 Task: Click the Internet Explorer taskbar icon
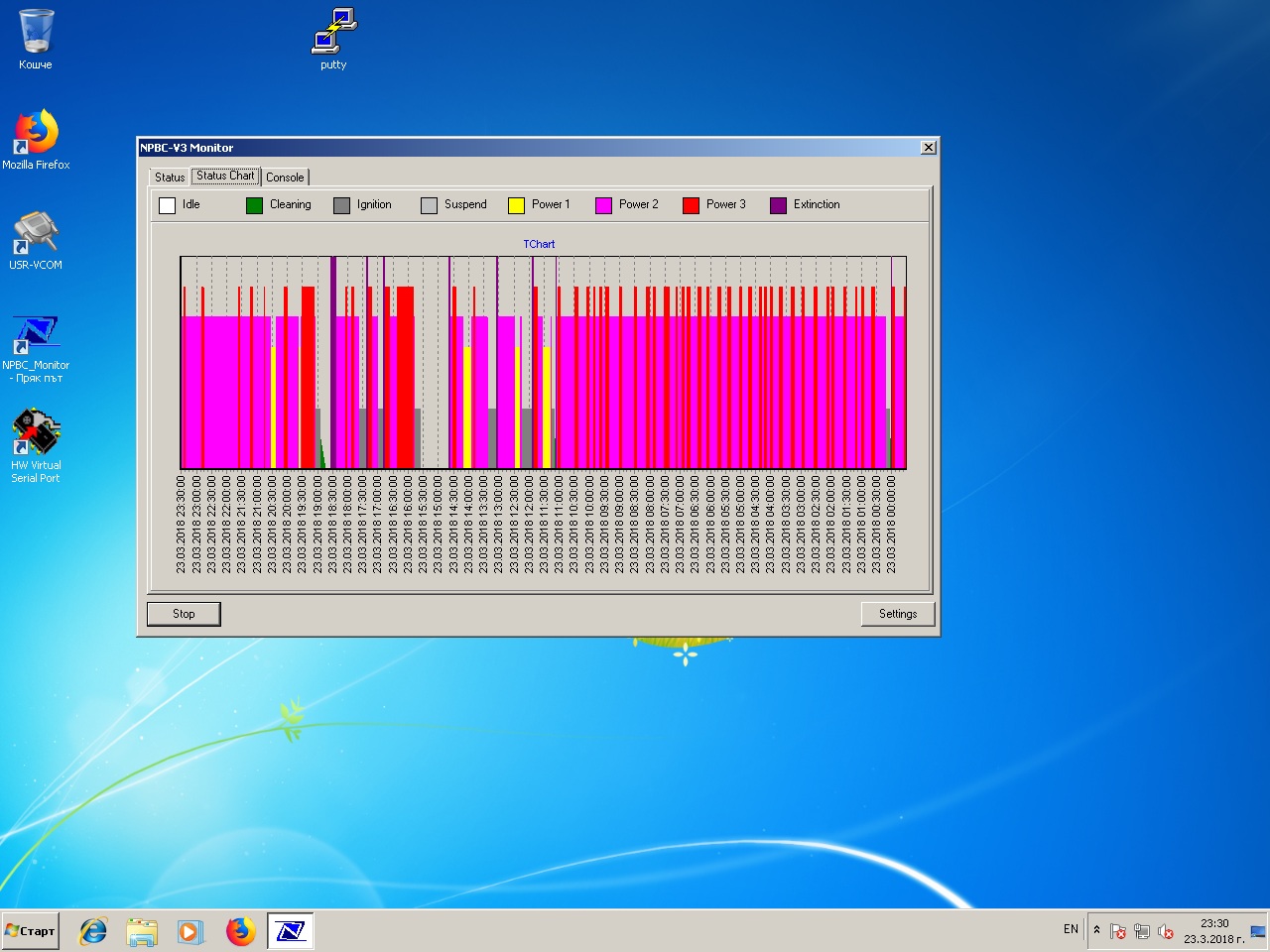(93, 931)
